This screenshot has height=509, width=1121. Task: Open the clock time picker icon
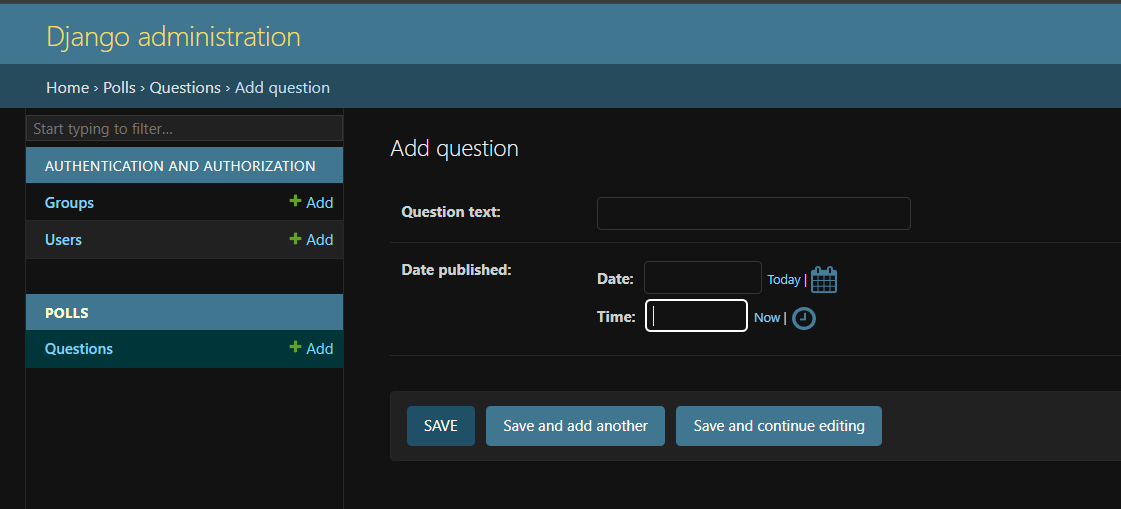[x=804, y=318]
